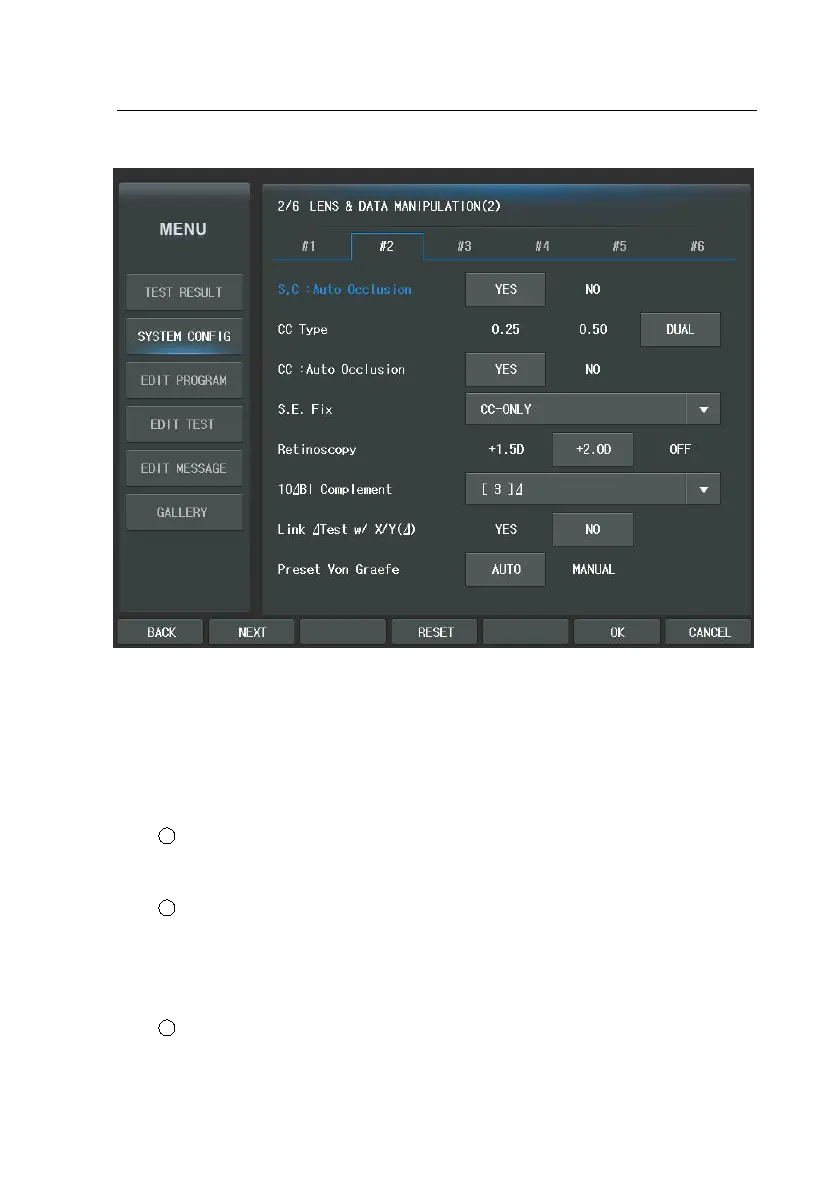Click the NEXT button in bottom bar

coord(251,632)
